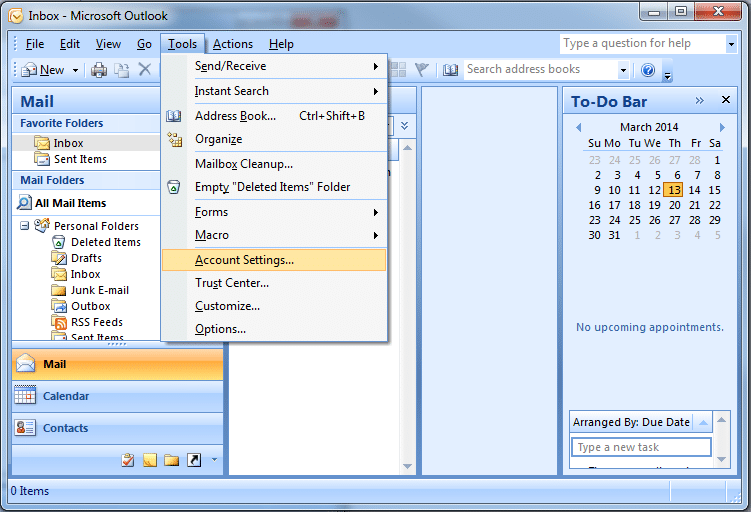Expand the double-chevron query builder arrow
The image size is (751, 512).
405,125
